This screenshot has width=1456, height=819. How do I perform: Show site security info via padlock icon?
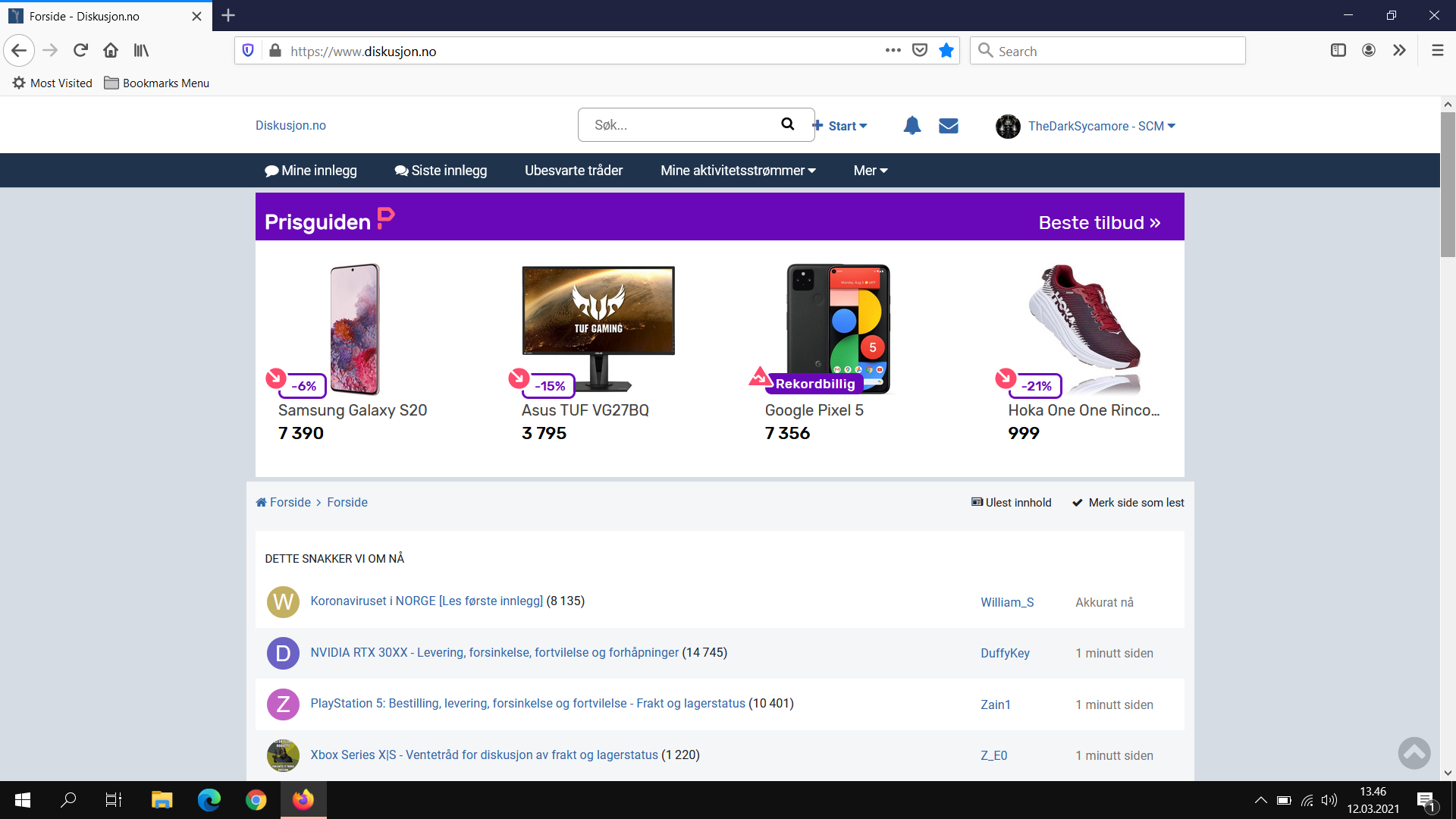pos(275,51)
